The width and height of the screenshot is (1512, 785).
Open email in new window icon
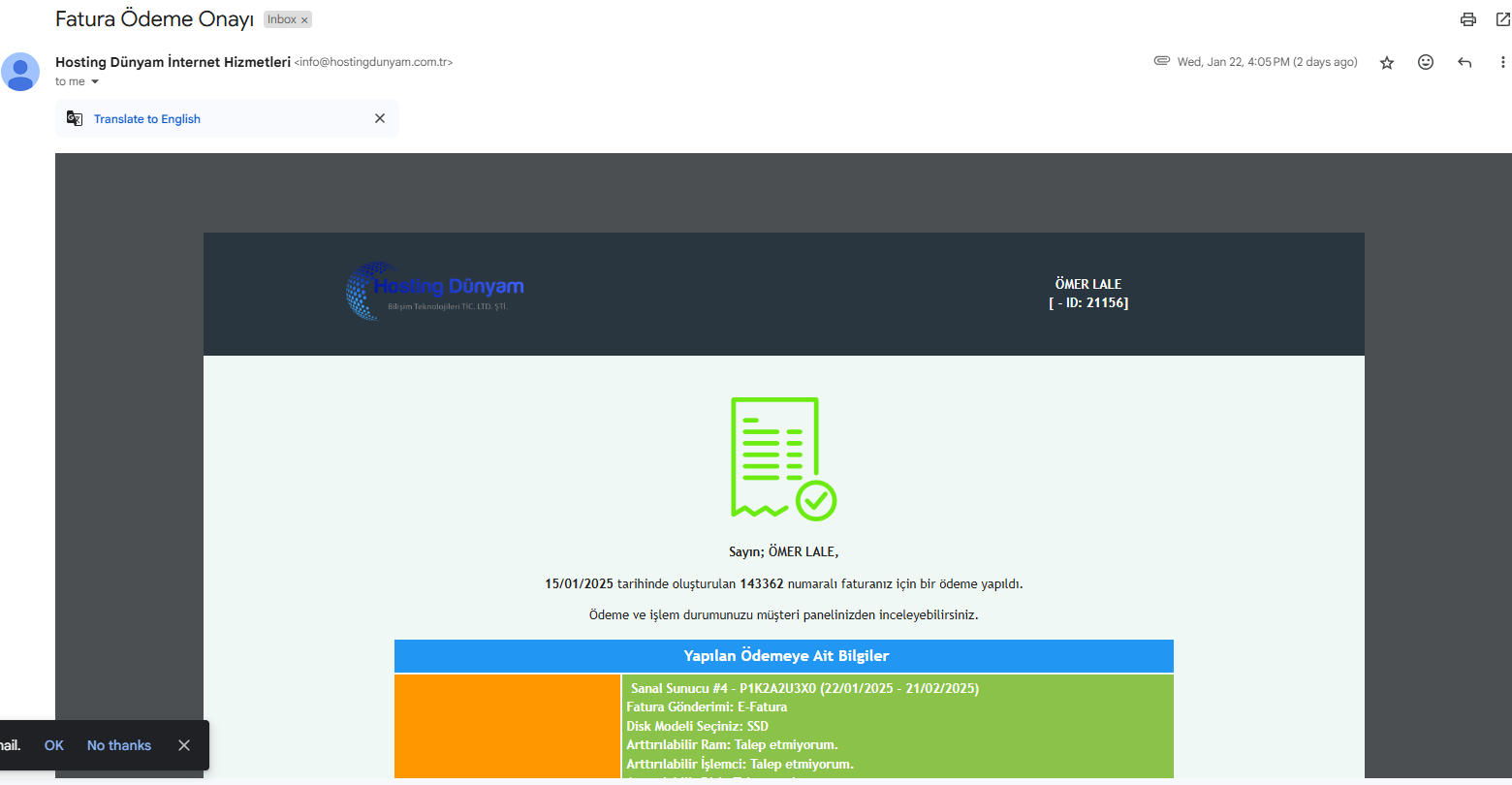tap(1503, 19)
